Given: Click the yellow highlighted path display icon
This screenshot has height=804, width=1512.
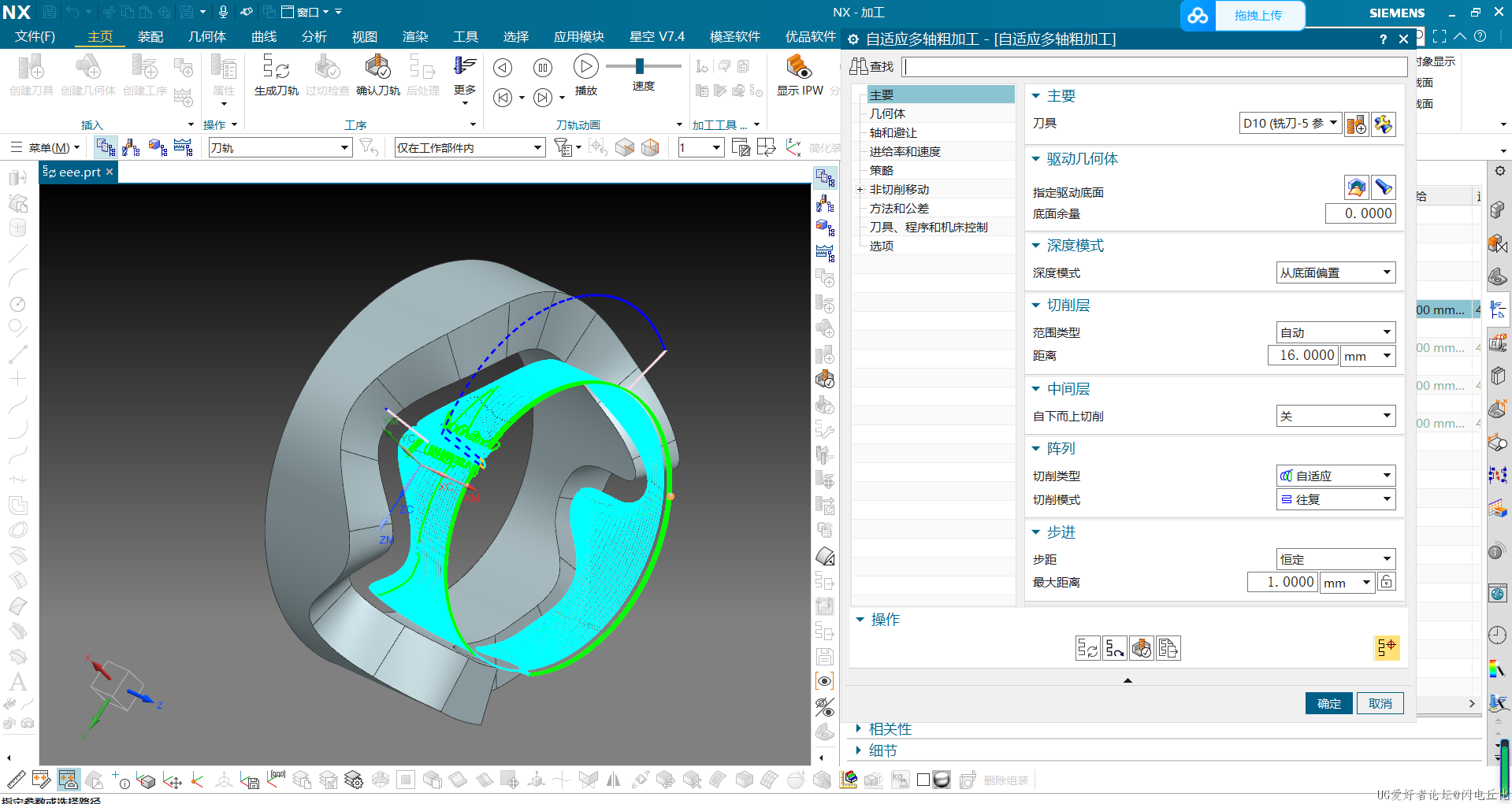Looking at the screenshot, I should [x=1387, y=647].
